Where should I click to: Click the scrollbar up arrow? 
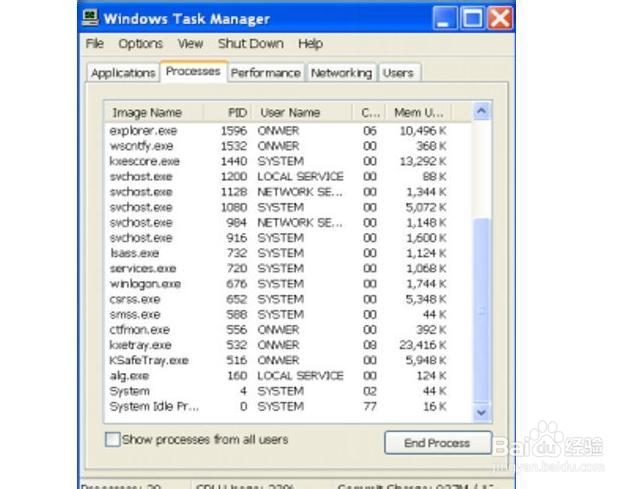tap(482, 111)
